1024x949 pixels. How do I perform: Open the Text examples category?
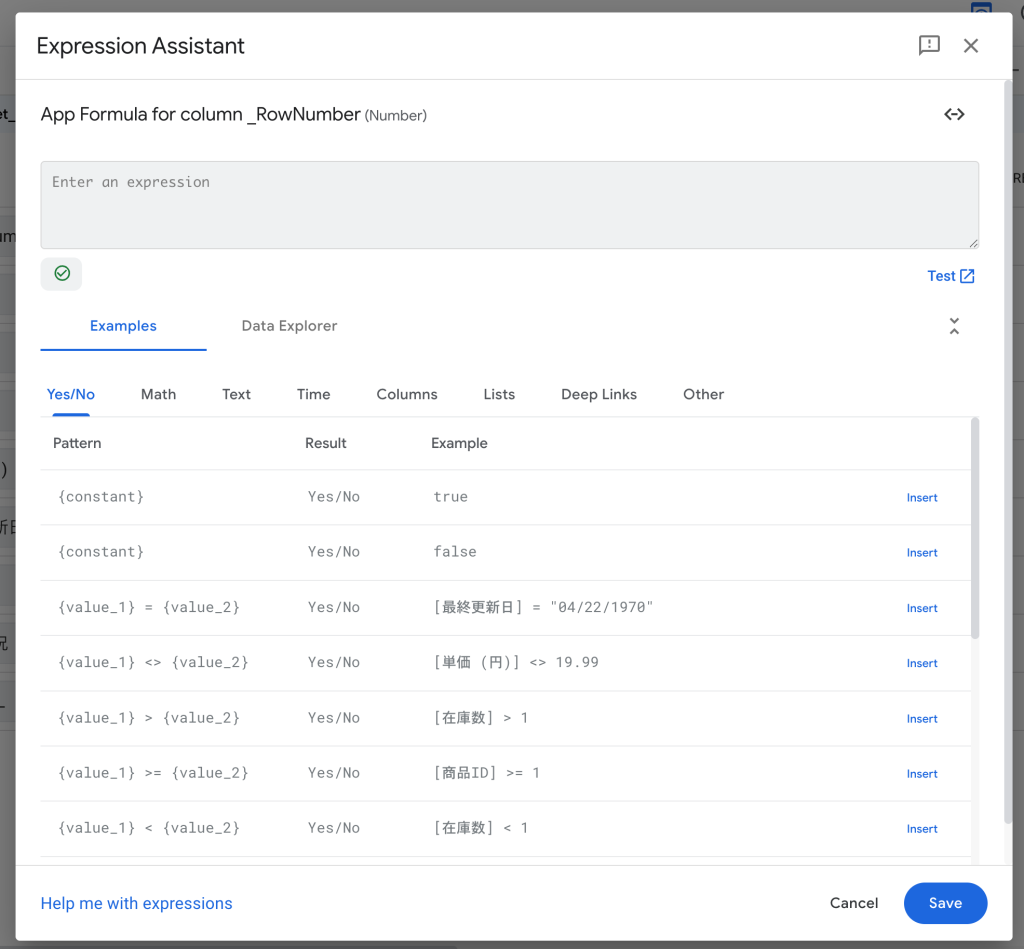coord(236,394)
